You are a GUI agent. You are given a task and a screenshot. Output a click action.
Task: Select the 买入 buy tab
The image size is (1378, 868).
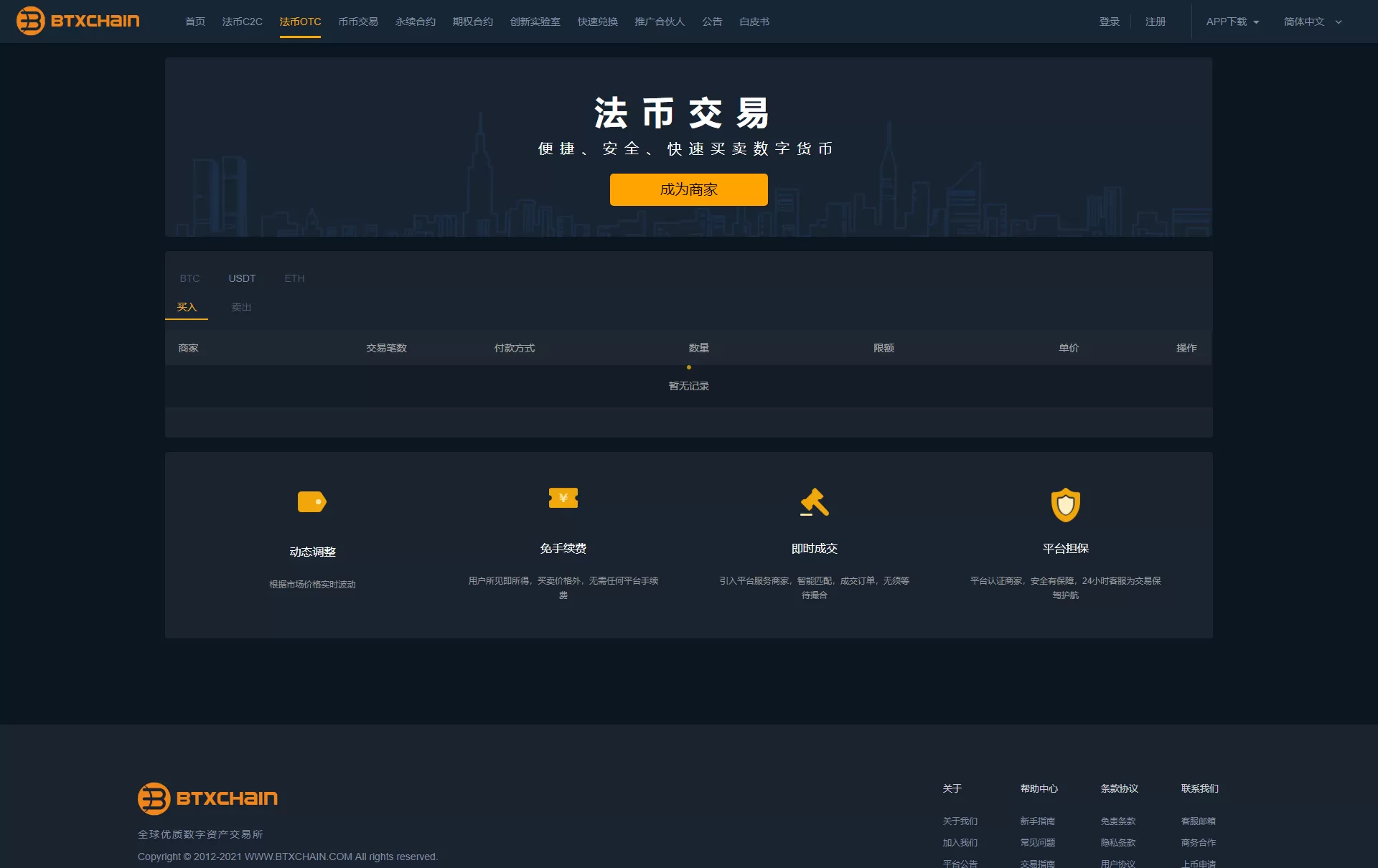click(x=187, y=307)
